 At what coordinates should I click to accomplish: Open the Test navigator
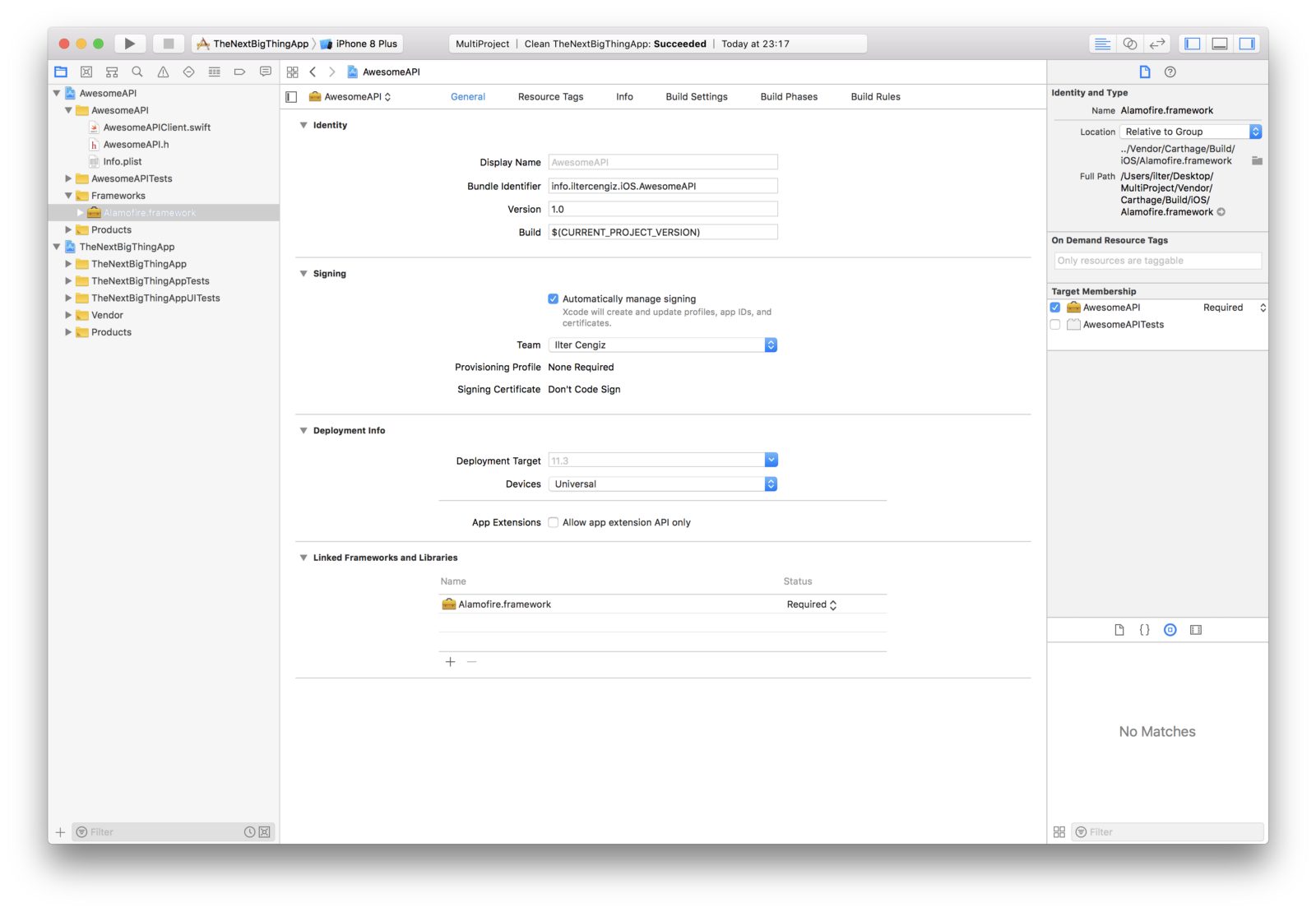click(188, 72)
